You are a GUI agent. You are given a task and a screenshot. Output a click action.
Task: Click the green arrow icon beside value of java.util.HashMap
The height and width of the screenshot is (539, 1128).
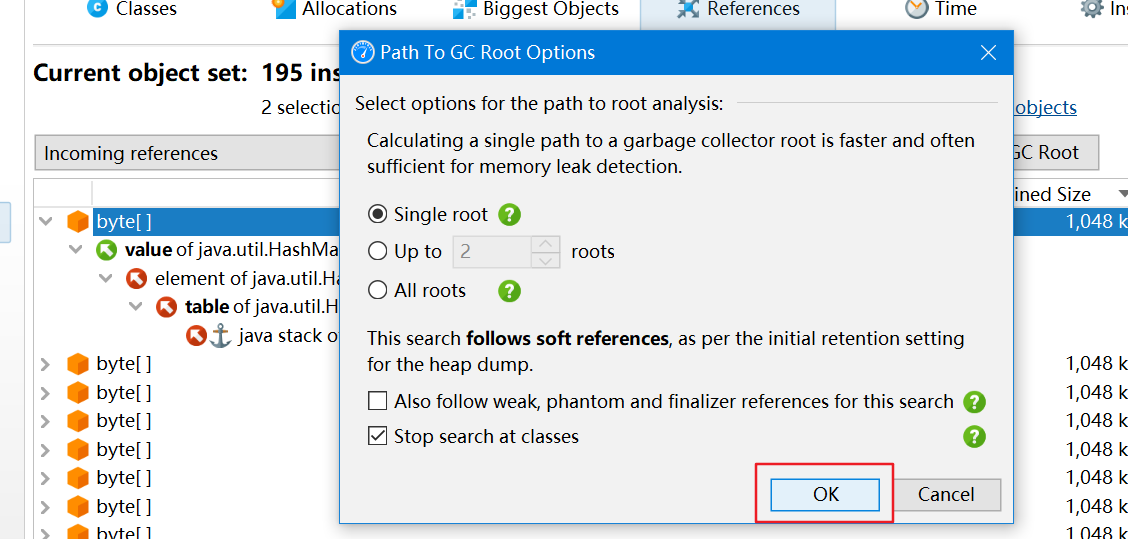(x=106, y=250)
